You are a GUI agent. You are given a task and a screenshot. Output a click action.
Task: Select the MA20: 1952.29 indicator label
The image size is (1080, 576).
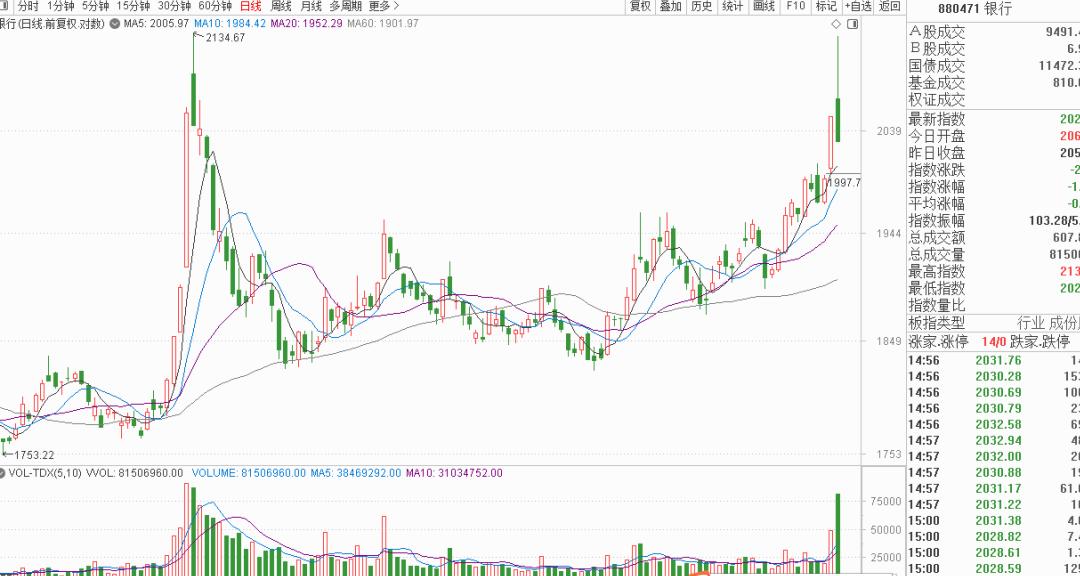[307, 23]
